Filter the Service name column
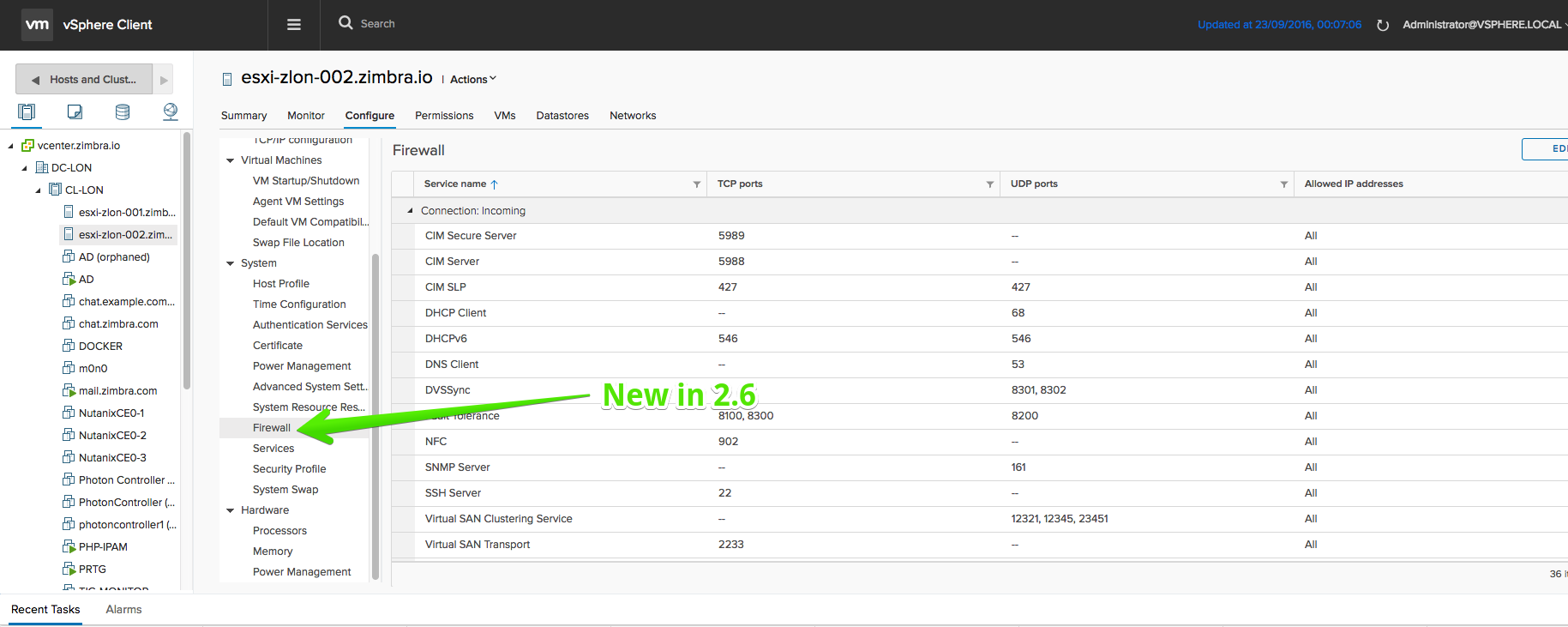The height and width of the screenshot is (627, 1568). (697, 184)
